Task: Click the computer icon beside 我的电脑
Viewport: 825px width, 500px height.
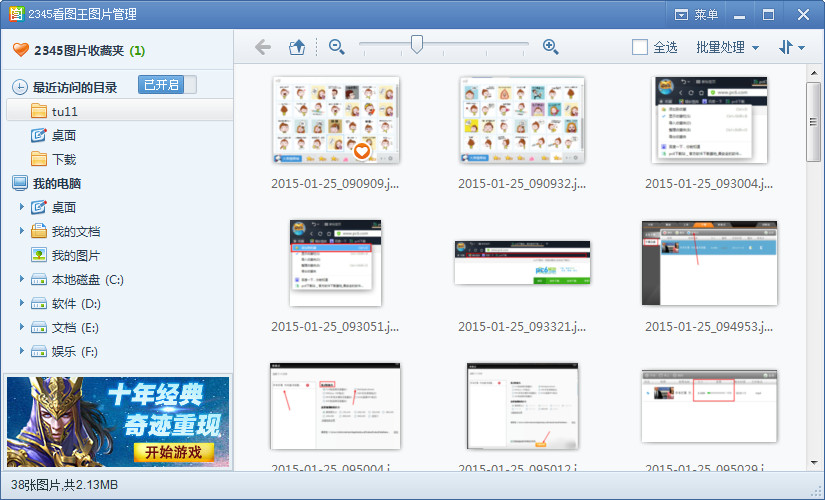Action: [20, 183]
